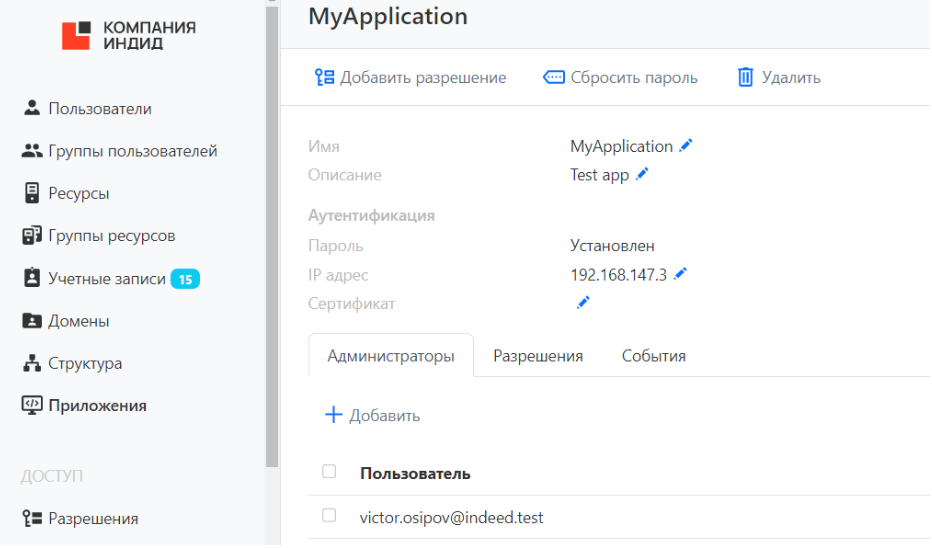This screenshot has width=932, height=548.
Task: Click the edit pencil beside IP address 192.168.147.3
Action: (680, 274)
